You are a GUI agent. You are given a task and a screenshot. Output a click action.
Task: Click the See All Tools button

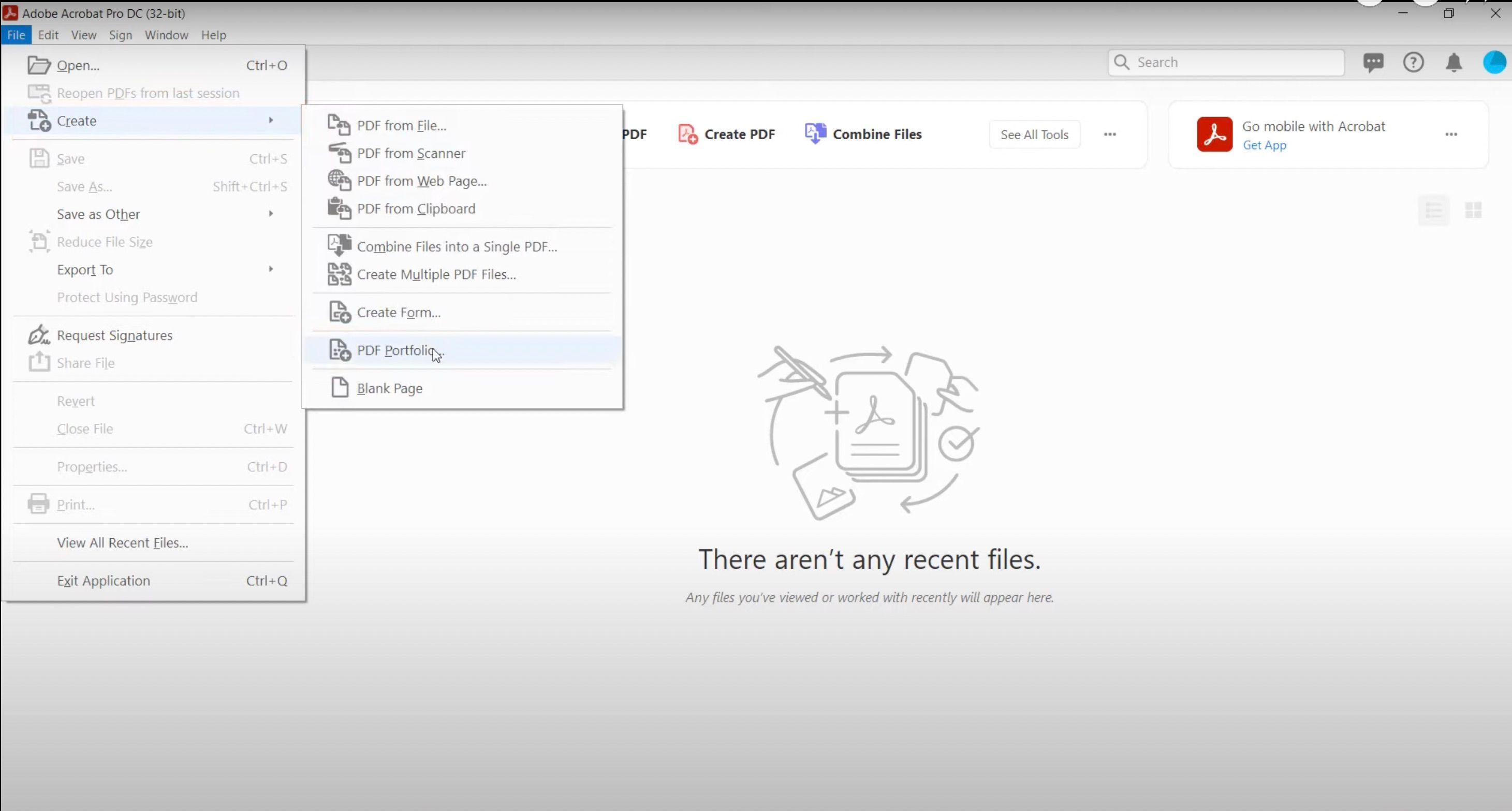coord(1035,134)
